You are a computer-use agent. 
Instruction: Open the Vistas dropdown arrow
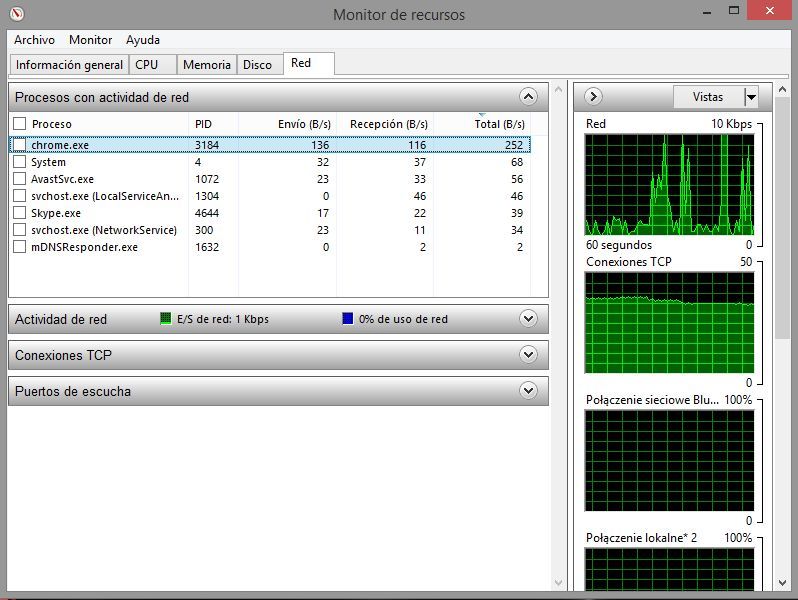pyautogui.click(x=751, y=97)
